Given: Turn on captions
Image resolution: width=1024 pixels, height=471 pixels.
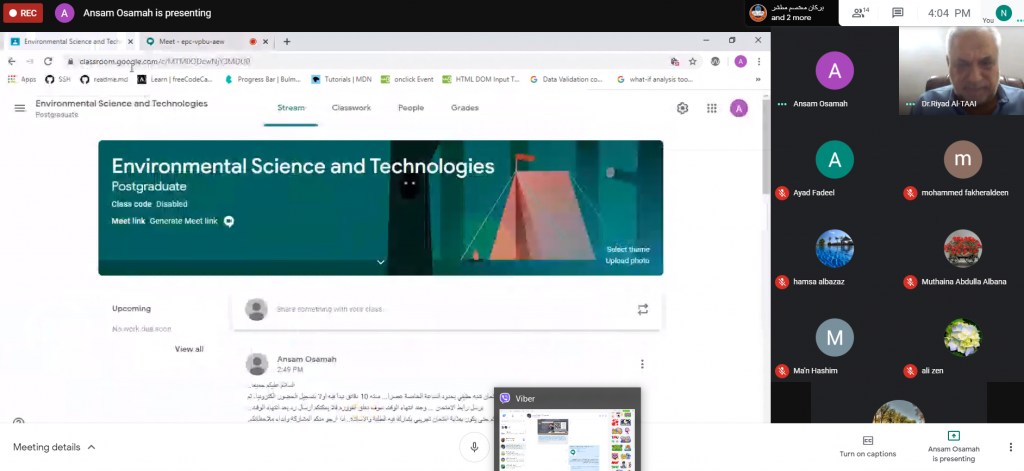Looking at the screenshot, I should [868, 446].
